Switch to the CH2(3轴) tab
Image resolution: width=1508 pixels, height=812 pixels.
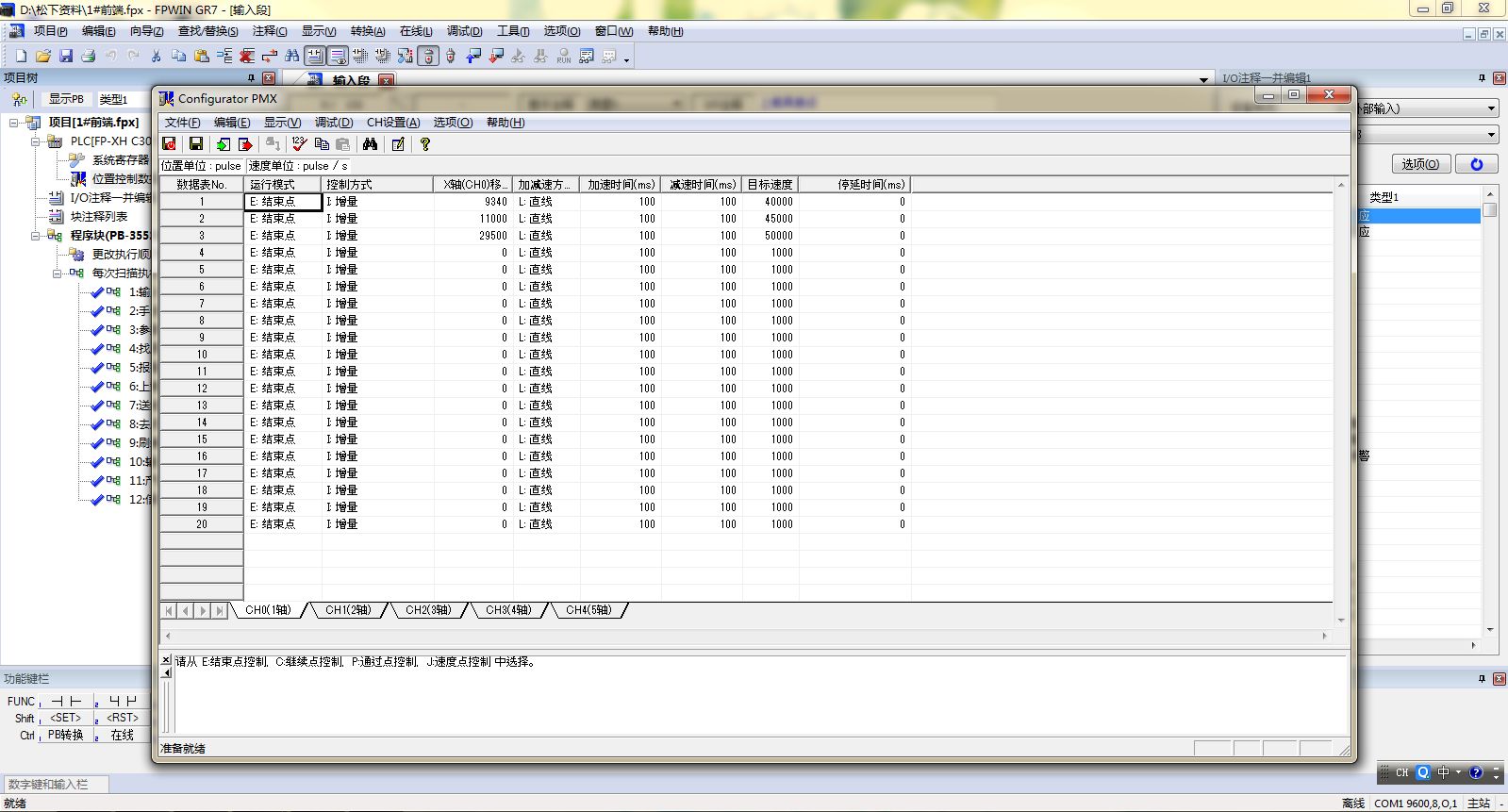pyautogui.click(x=428, y=610)
